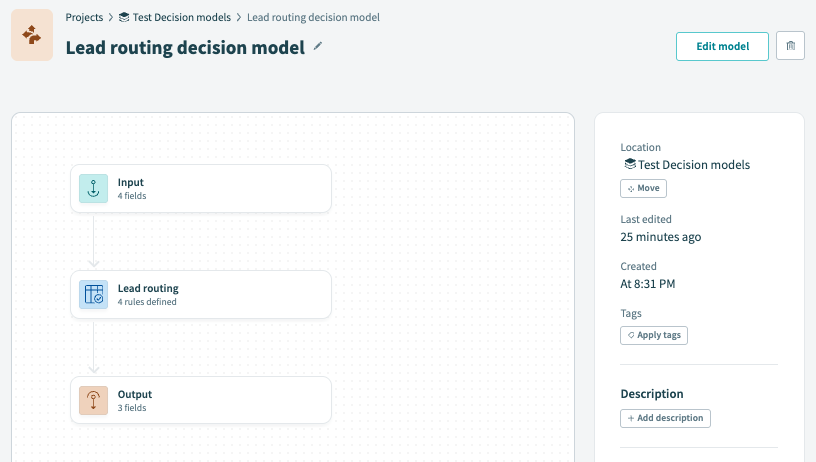Image resolution: width=816 pixels, height=462 pixels.
Task: Click the teal anchor icon on the Input node
Action: (x=93, y=188)
